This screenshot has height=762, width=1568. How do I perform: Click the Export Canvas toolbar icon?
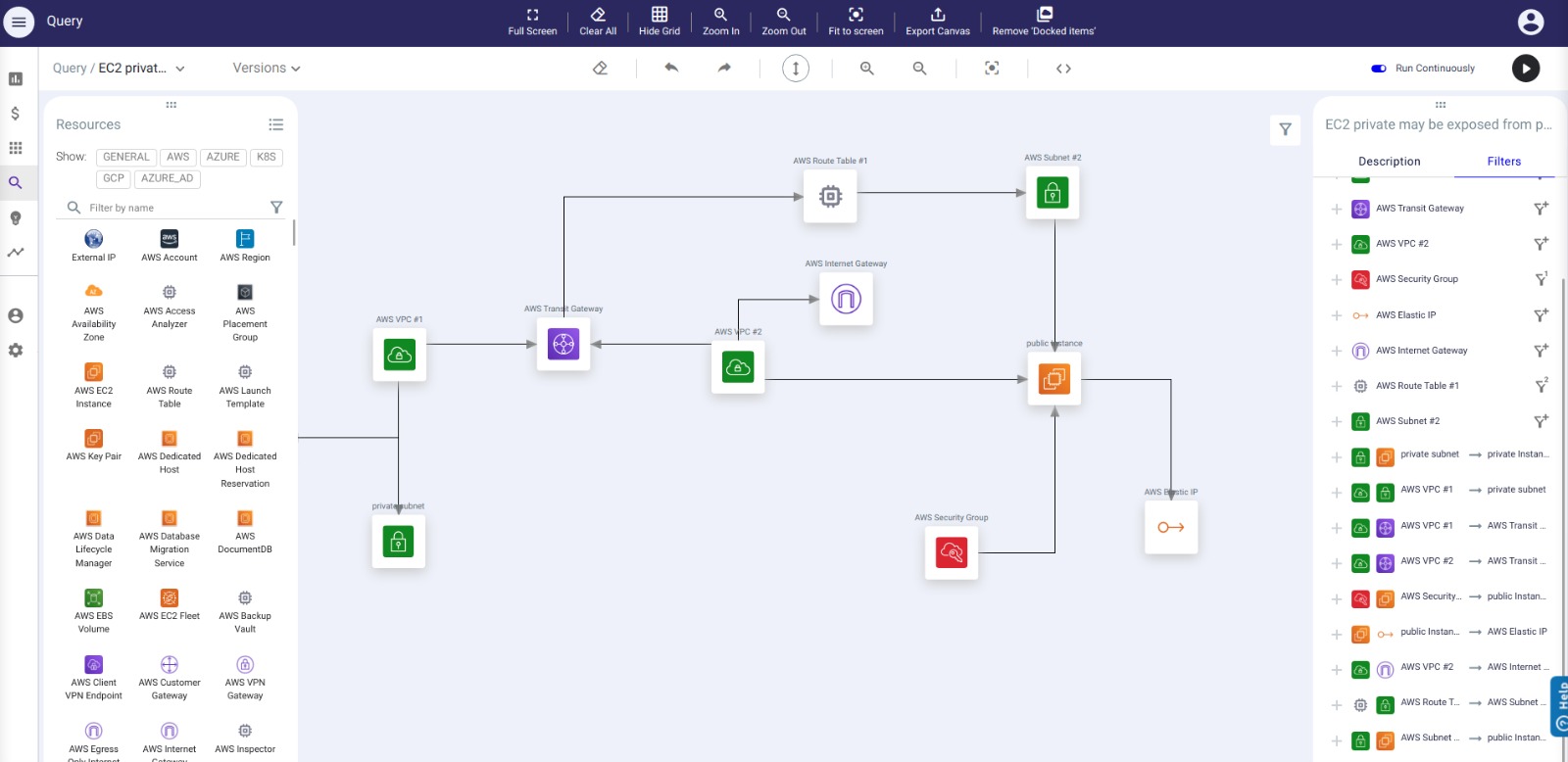938,15
